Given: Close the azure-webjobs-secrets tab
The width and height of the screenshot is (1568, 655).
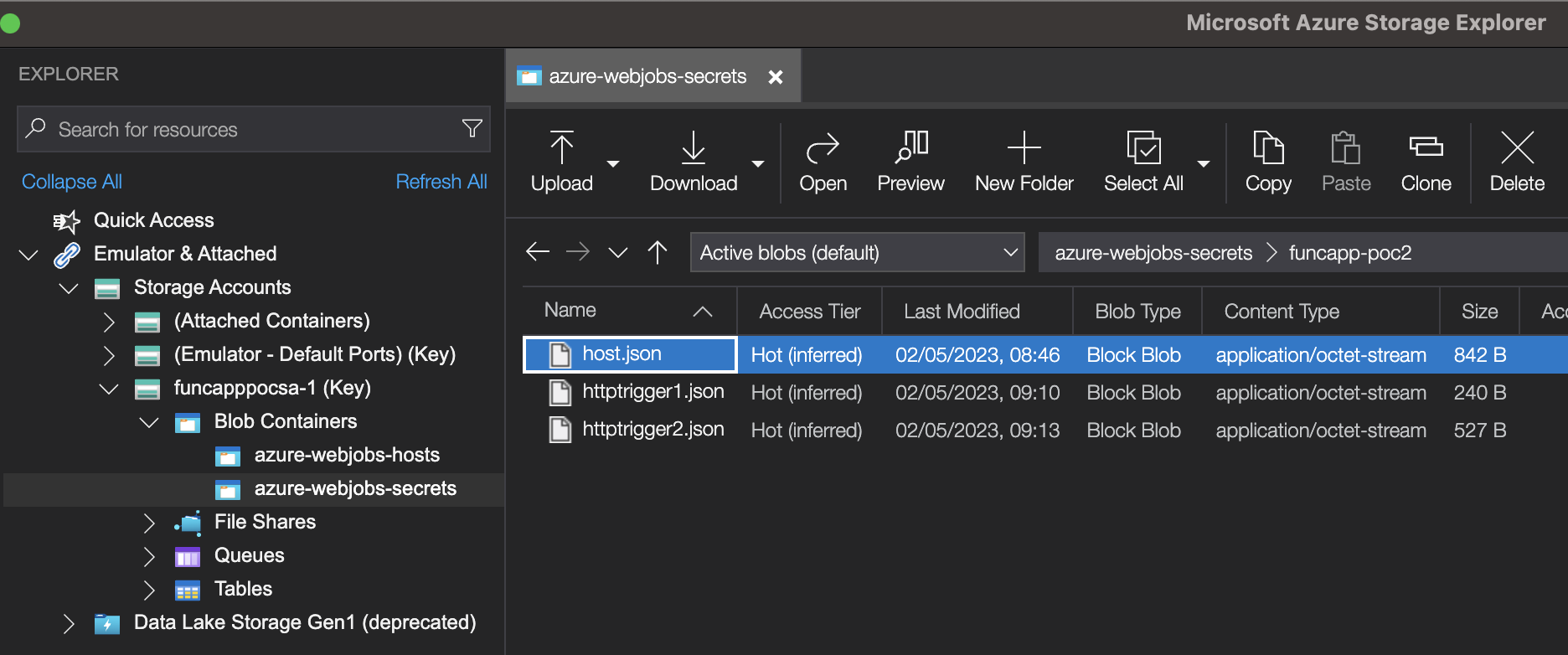Looking at the screenshot, I should pyautogui.click(x=776, y=77).
